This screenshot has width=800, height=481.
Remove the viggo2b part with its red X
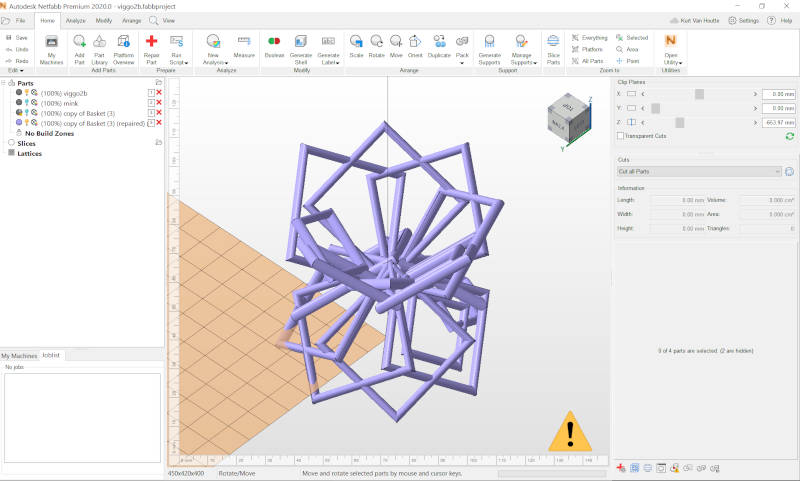(x=159, y=93)
